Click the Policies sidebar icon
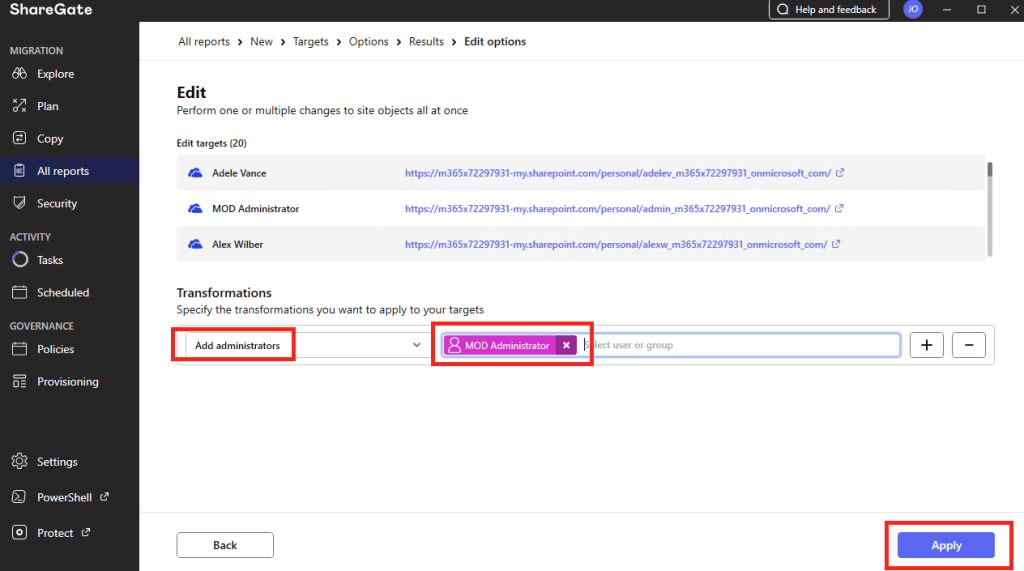Viewport: 1024px width, 571px height. coord(20,349)
